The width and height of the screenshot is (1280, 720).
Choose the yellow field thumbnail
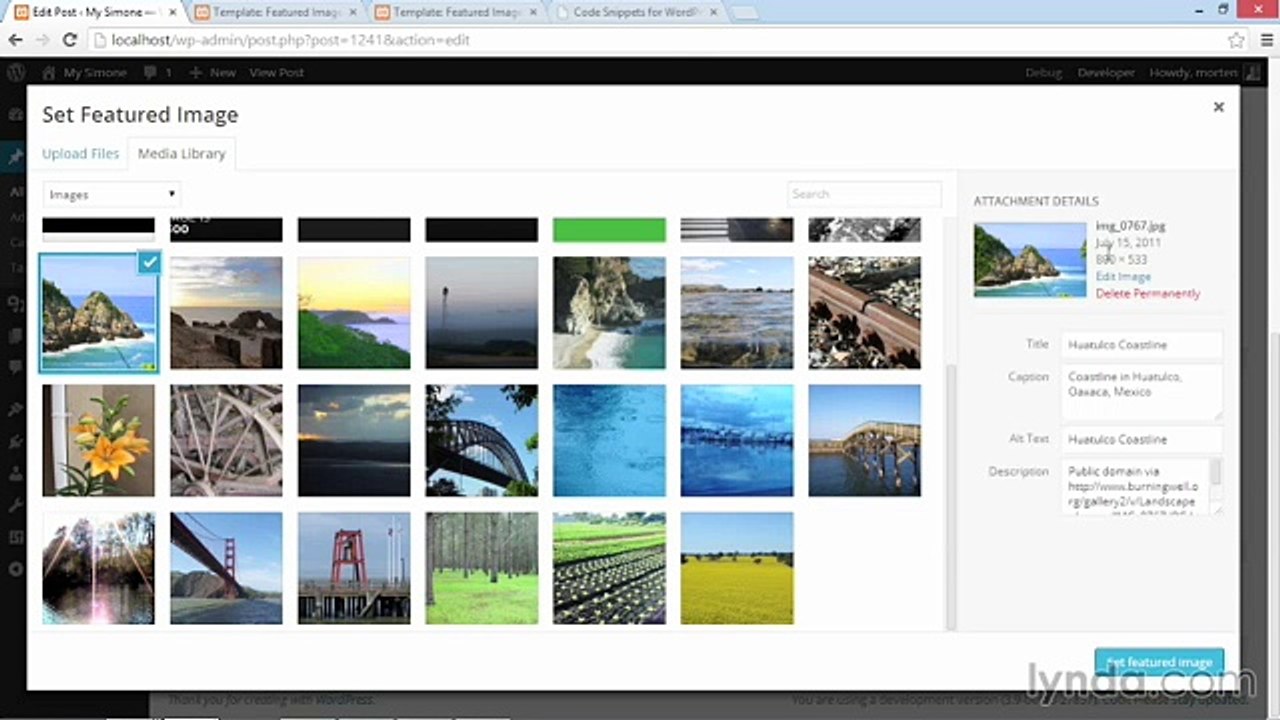[x=737, y=569]
